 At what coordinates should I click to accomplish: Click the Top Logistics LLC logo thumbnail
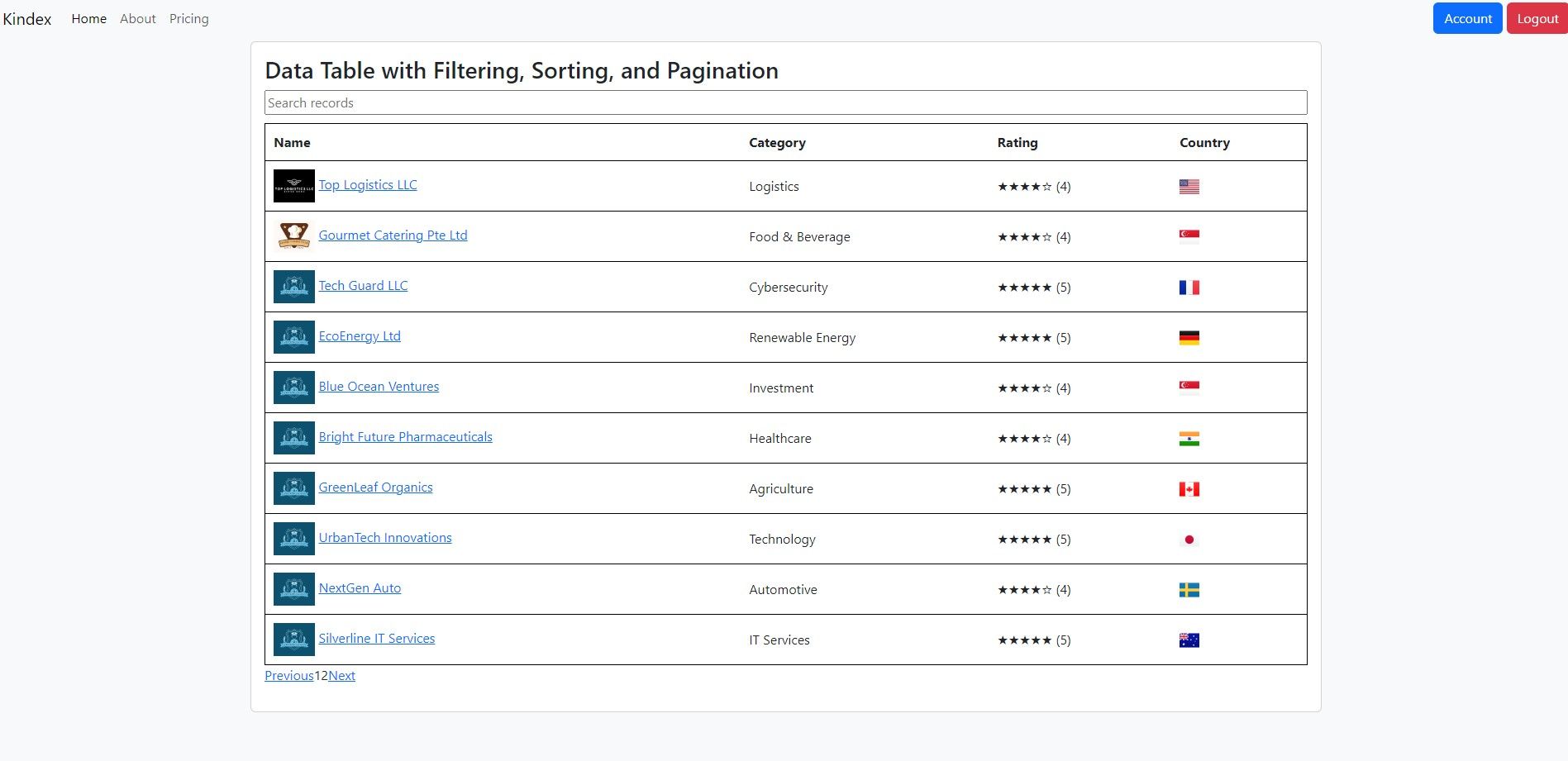click(294, 186)
